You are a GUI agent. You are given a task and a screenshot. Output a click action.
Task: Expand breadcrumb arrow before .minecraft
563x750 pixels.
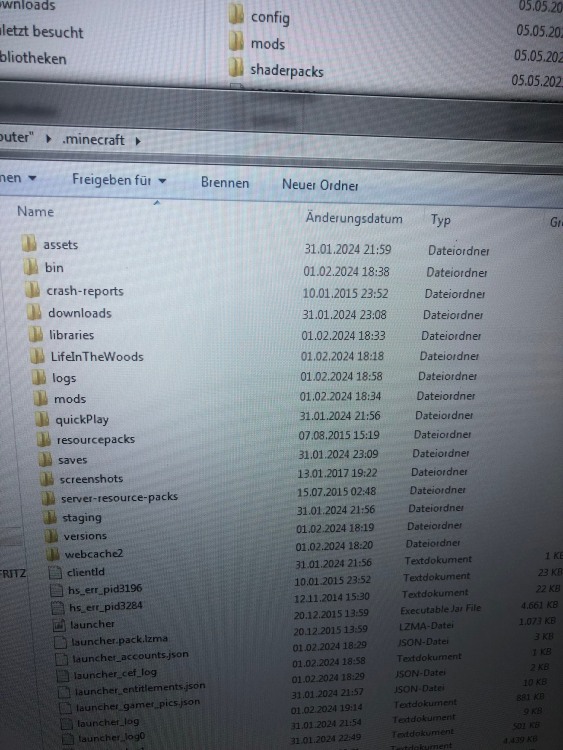[x=48, y=139]
